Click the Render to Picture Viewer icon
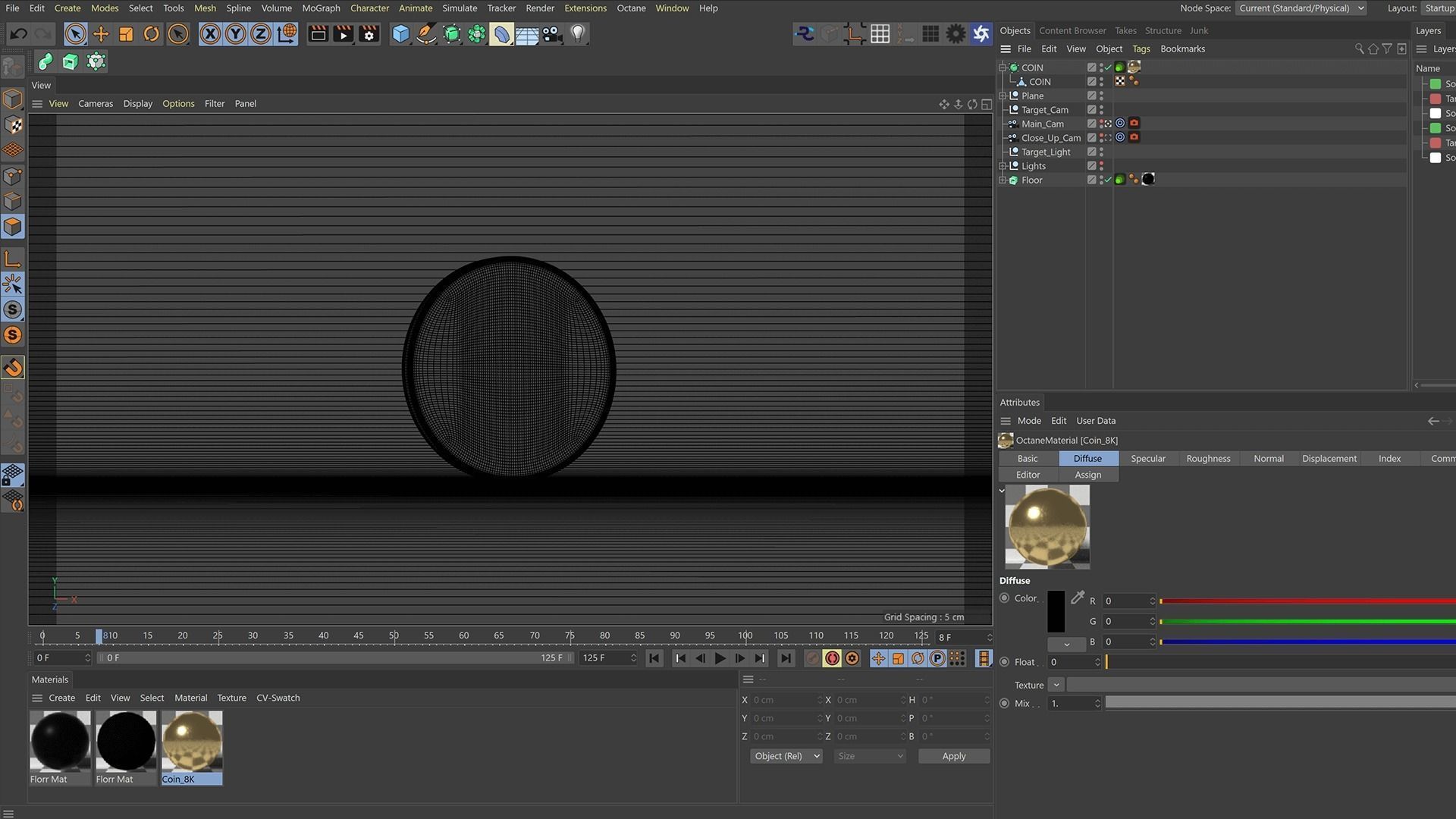1456x819 pixels. (x=344, y=33)
